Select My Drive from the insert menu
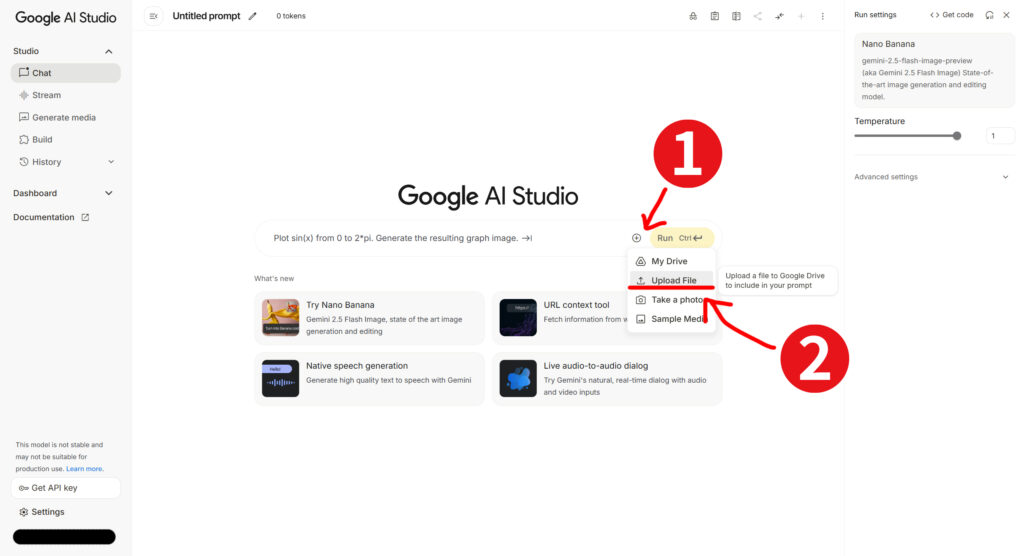 coord(671,261)
